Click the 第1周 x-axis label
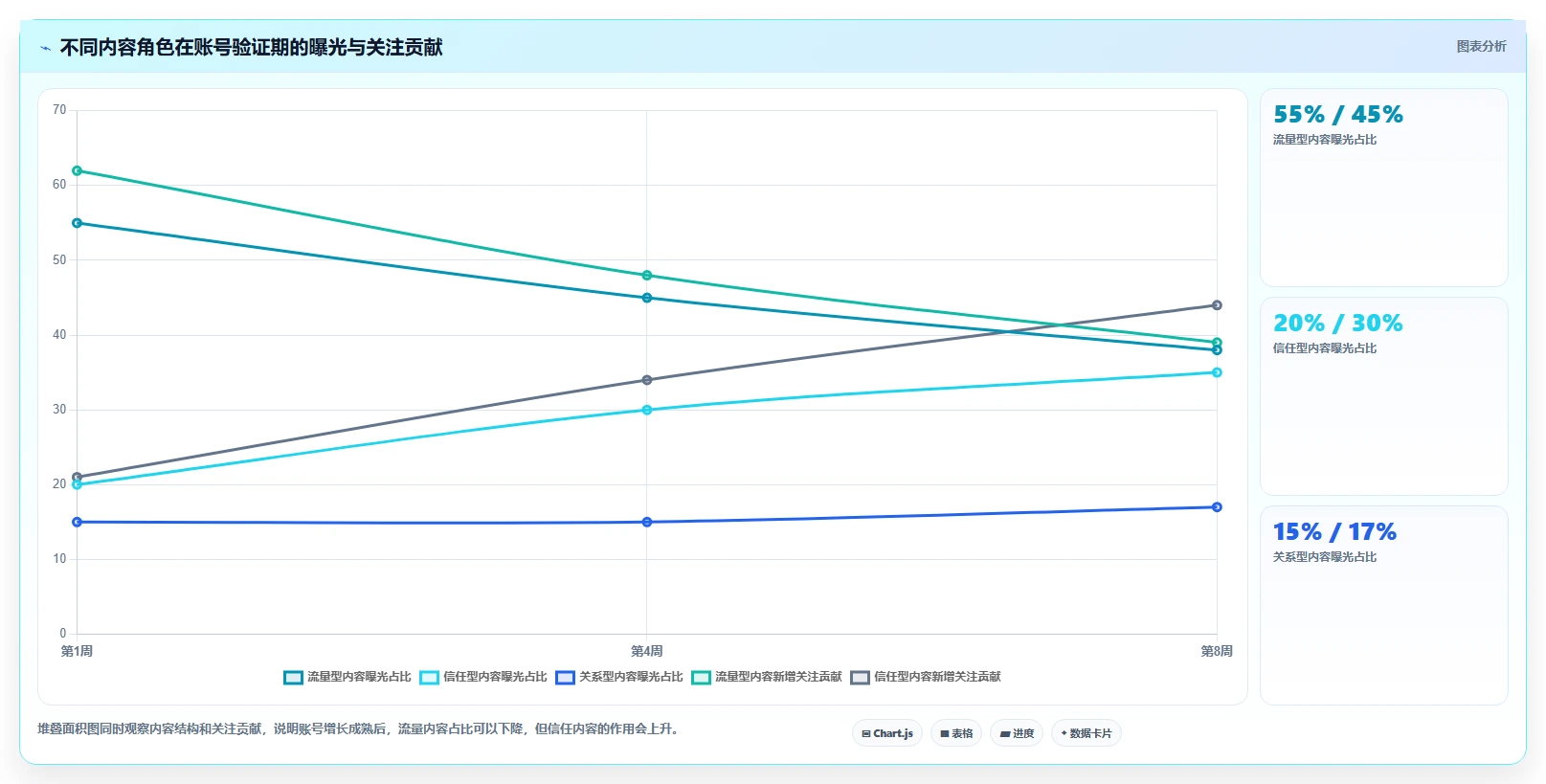This screenshot has height=784, width=1546. click(78, 651)
